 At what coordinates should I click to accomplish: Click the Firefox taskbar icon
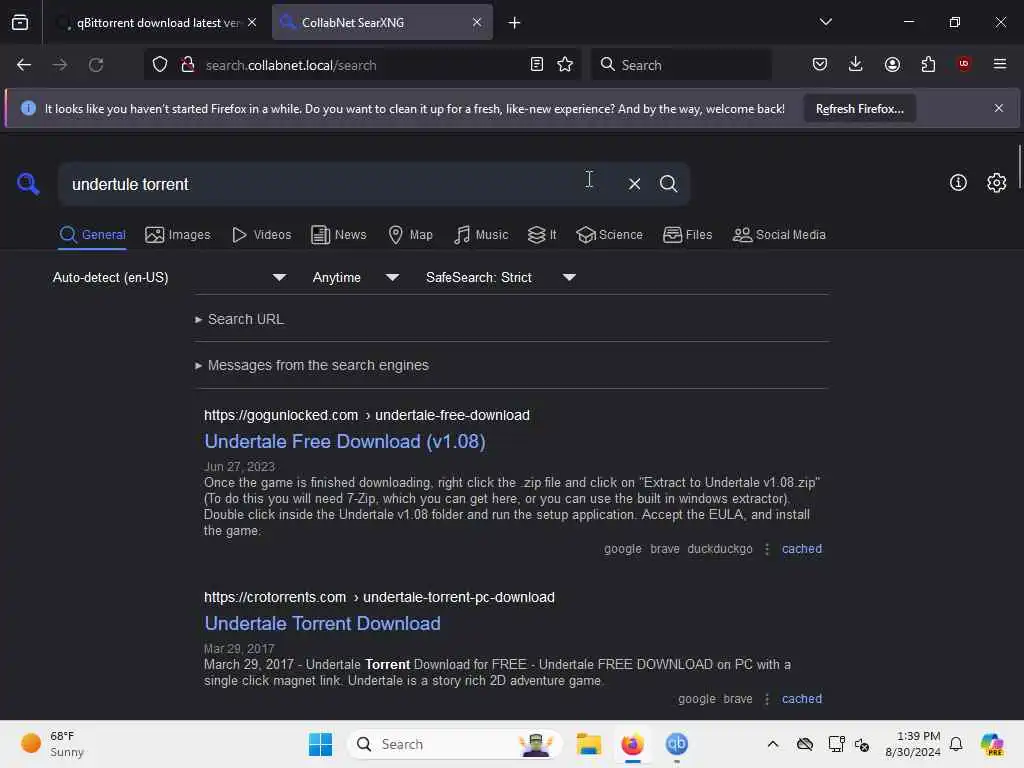[632, 744]
